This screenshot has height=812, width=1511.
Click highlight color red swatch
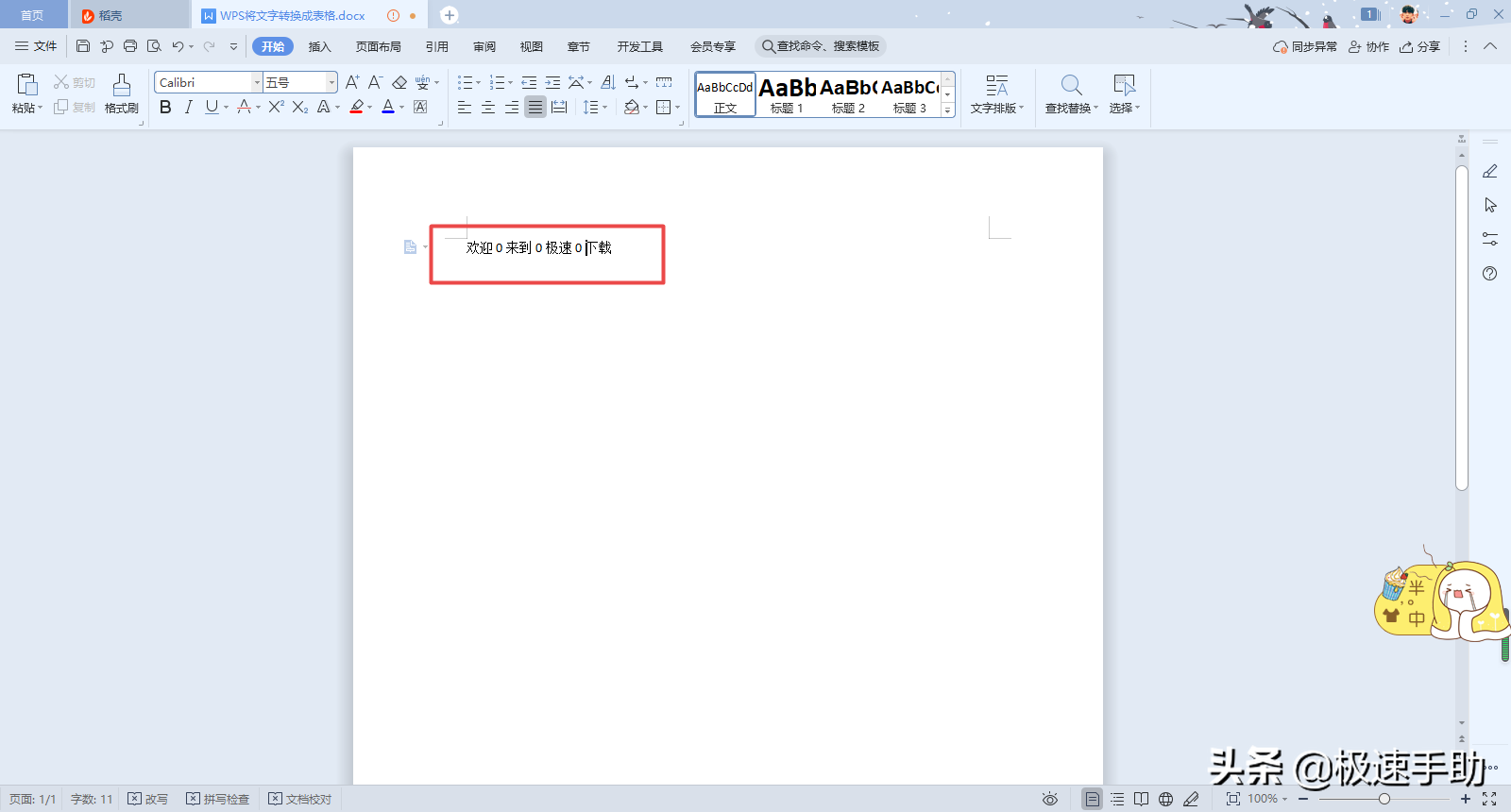point(356,107)
